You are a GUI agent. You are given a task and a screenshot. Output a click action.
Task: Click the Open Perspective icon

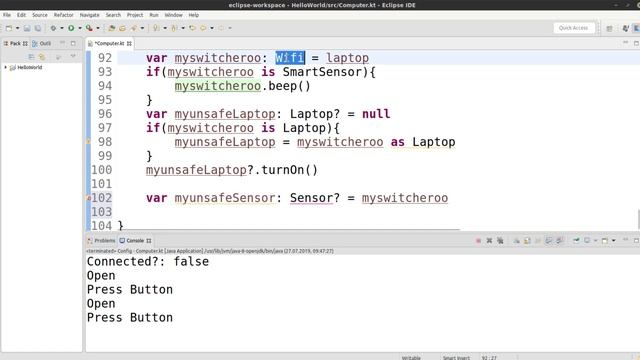pos(609,28)
